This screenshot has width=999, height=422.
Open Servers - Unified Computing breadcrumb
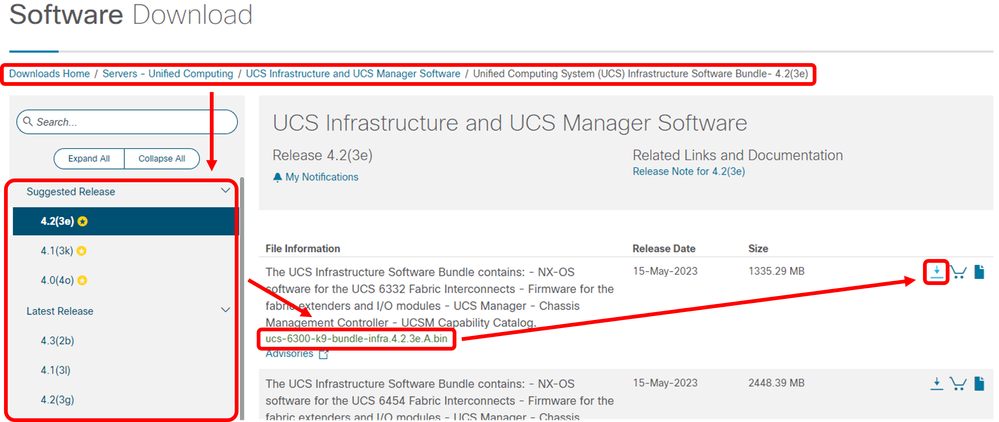pyautogui.click(x=168, y=74)
